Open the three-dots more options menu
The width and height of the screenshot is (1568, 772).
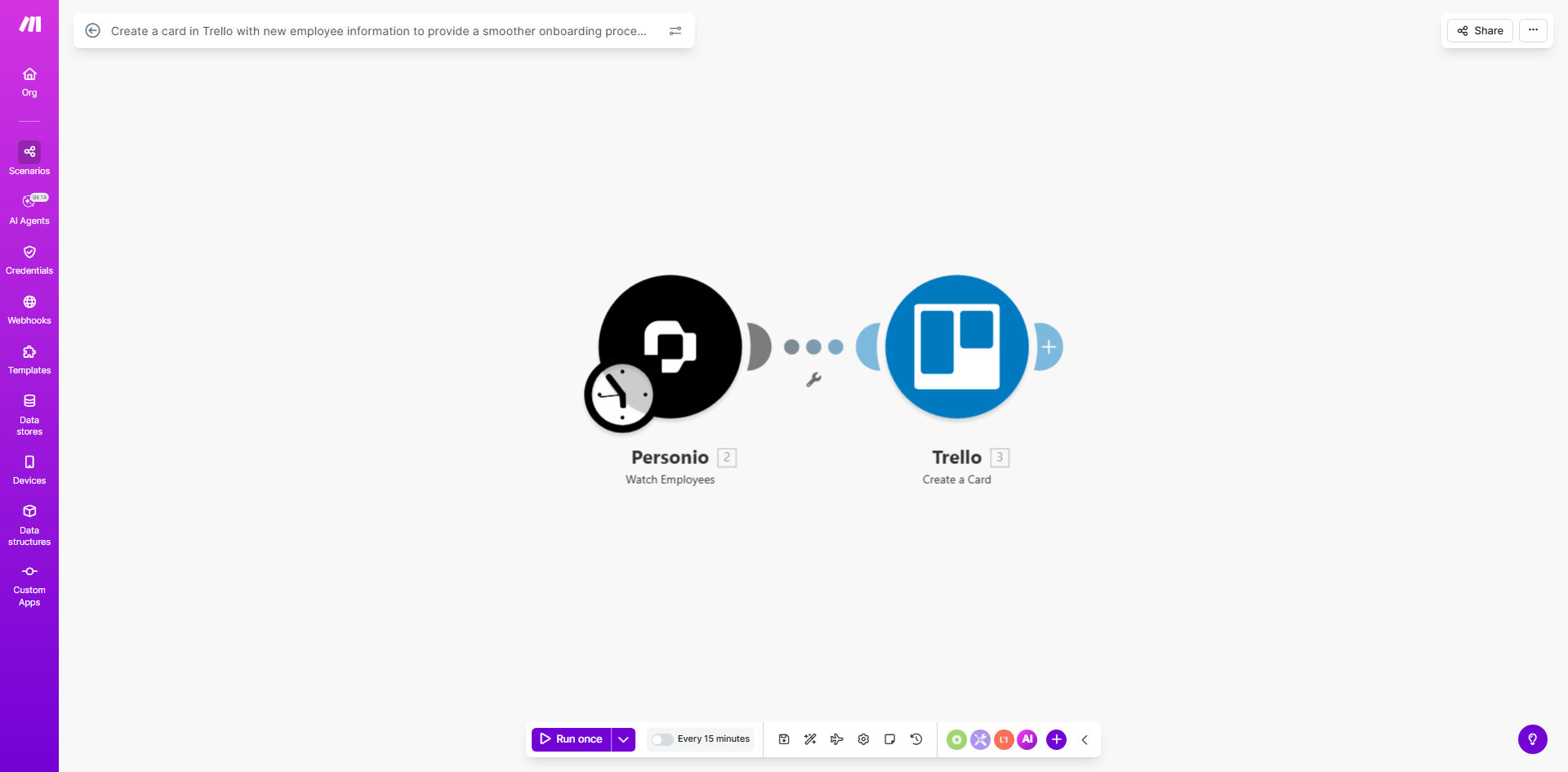(1533, 30)
